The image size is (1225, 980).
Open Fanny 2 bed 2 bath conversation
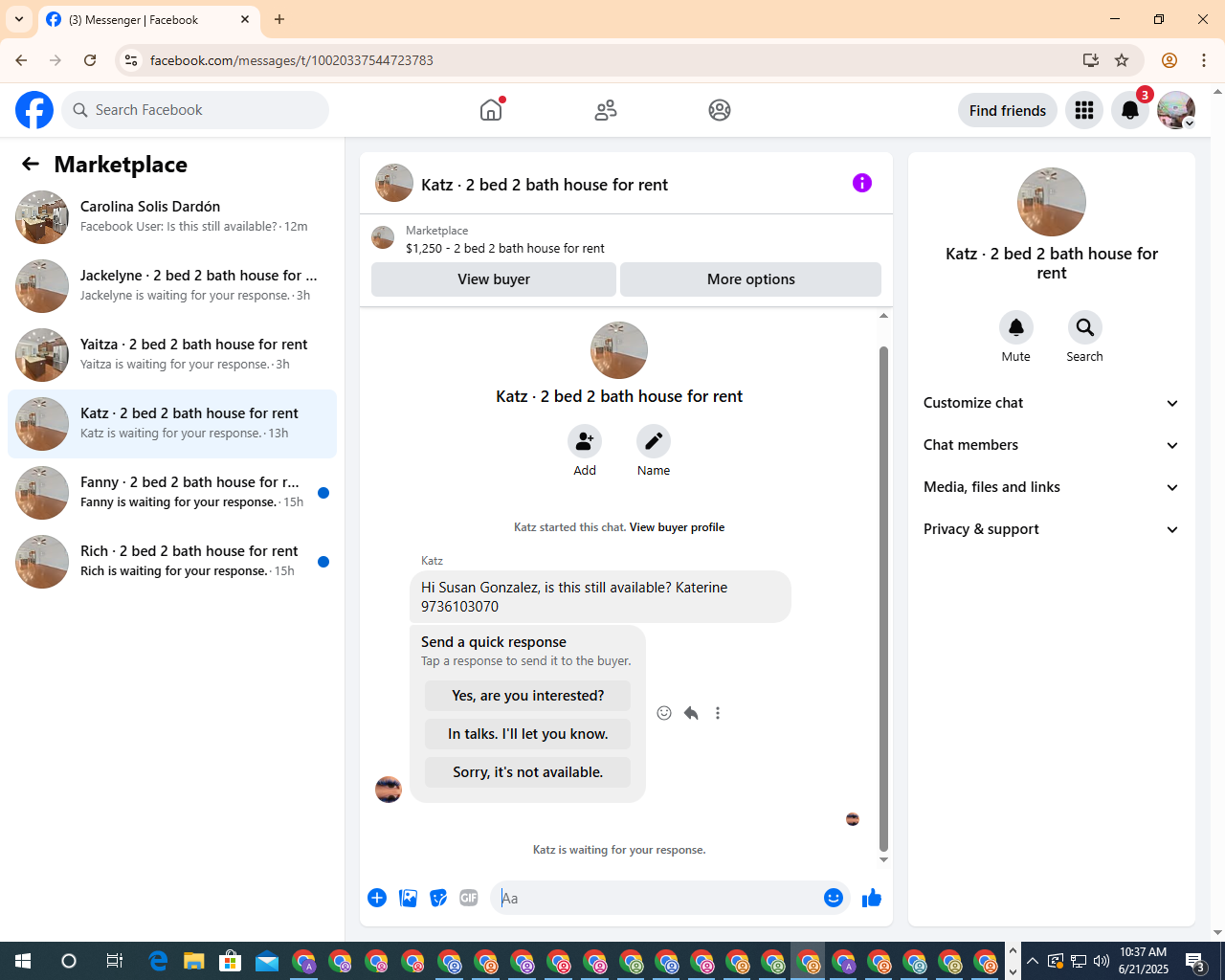tap(172, 493)
